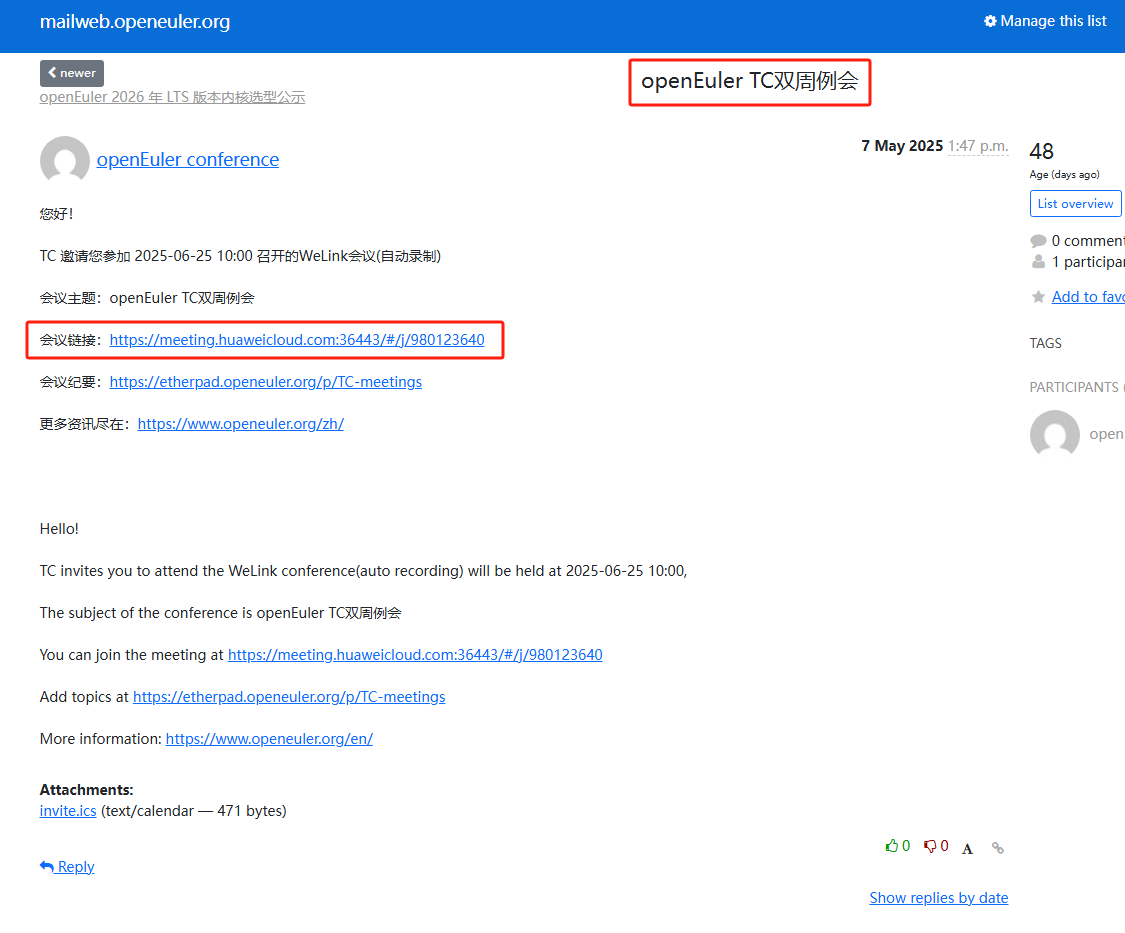This screenshot has height=933, width=1125.
Task: Click the star favorite icon
Action: (x=1038, y=297)
